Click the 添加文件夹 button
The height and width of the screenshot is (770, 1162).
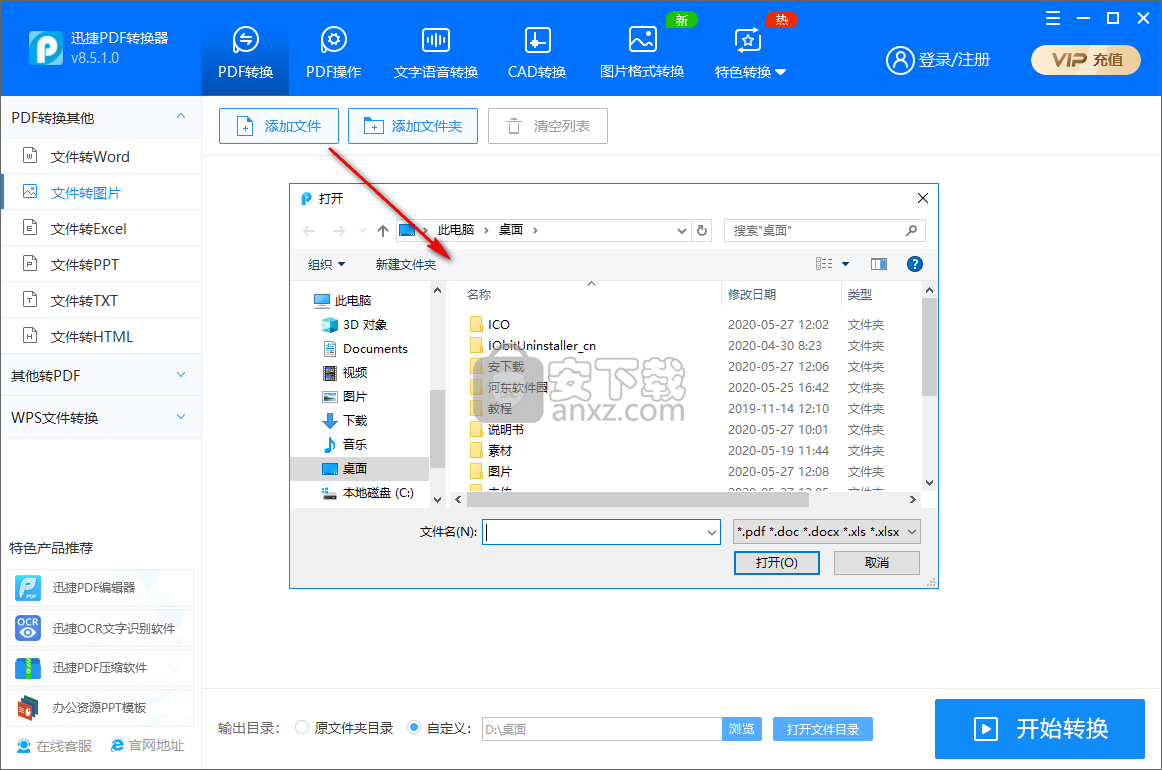413,126
